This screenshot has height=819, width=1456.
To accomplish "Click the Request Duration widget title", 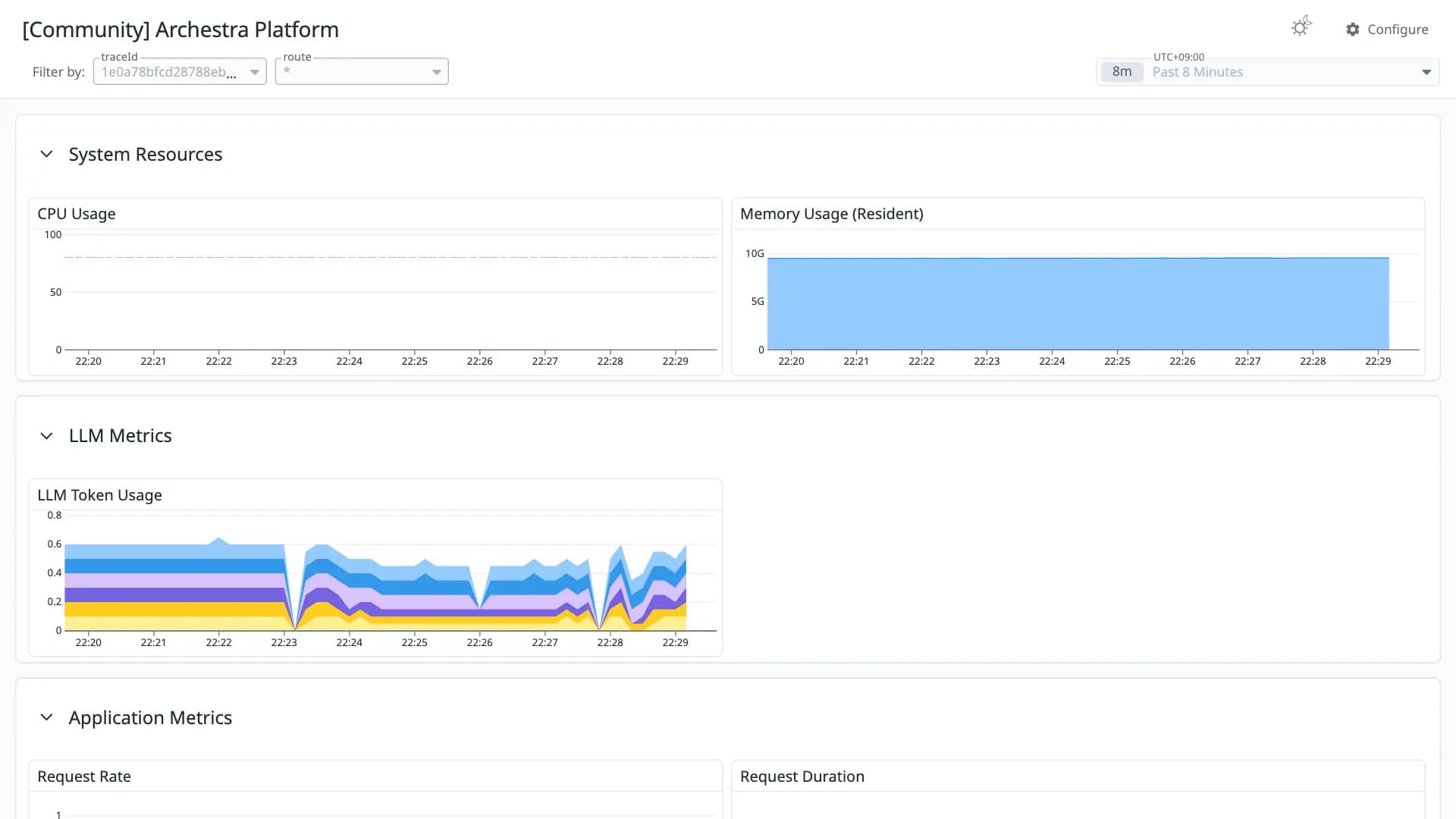I will pyautogui.click(x=802, y=777).
